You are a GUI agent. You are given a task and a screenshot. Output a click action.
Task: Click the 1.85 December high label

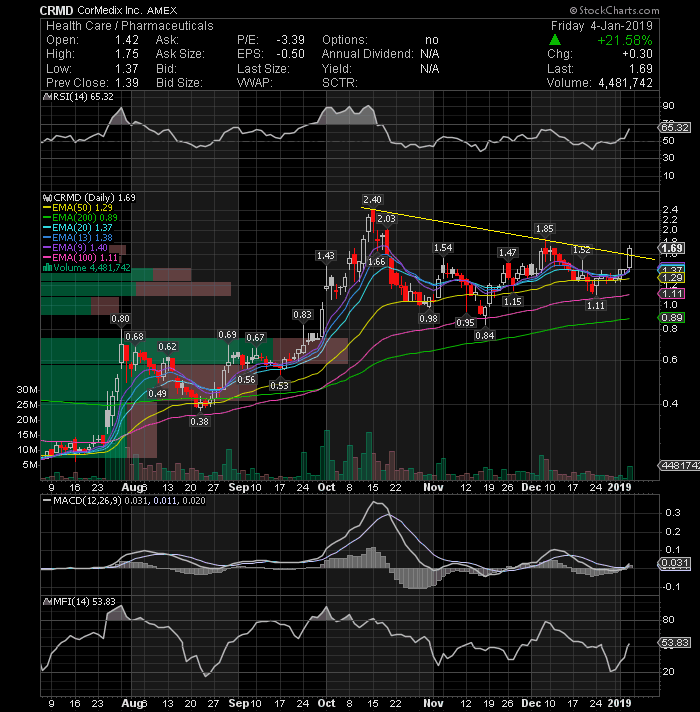click(544, 228)
